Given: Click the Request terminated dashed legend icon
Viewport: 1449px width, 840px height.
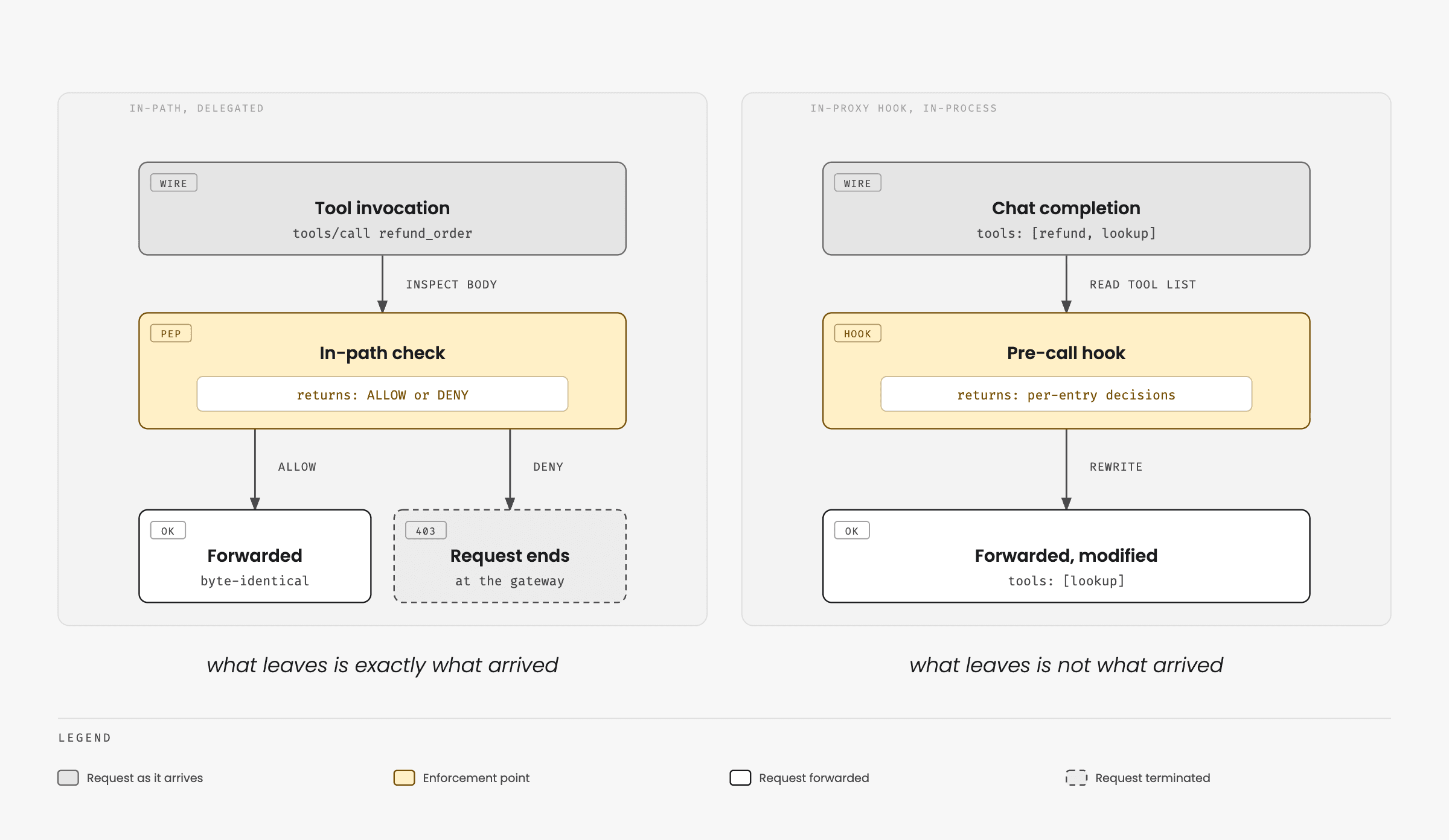Looking at the screenshot, I should (1076, 778).
